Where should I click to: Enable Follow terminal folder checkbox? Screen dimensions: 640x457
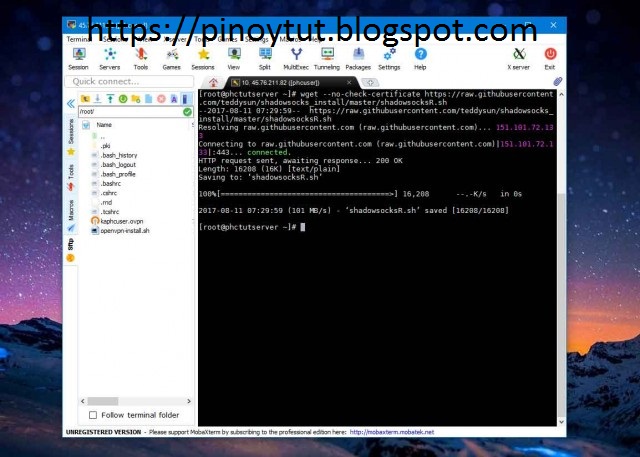pyautogui.click(x=93, y=415)
